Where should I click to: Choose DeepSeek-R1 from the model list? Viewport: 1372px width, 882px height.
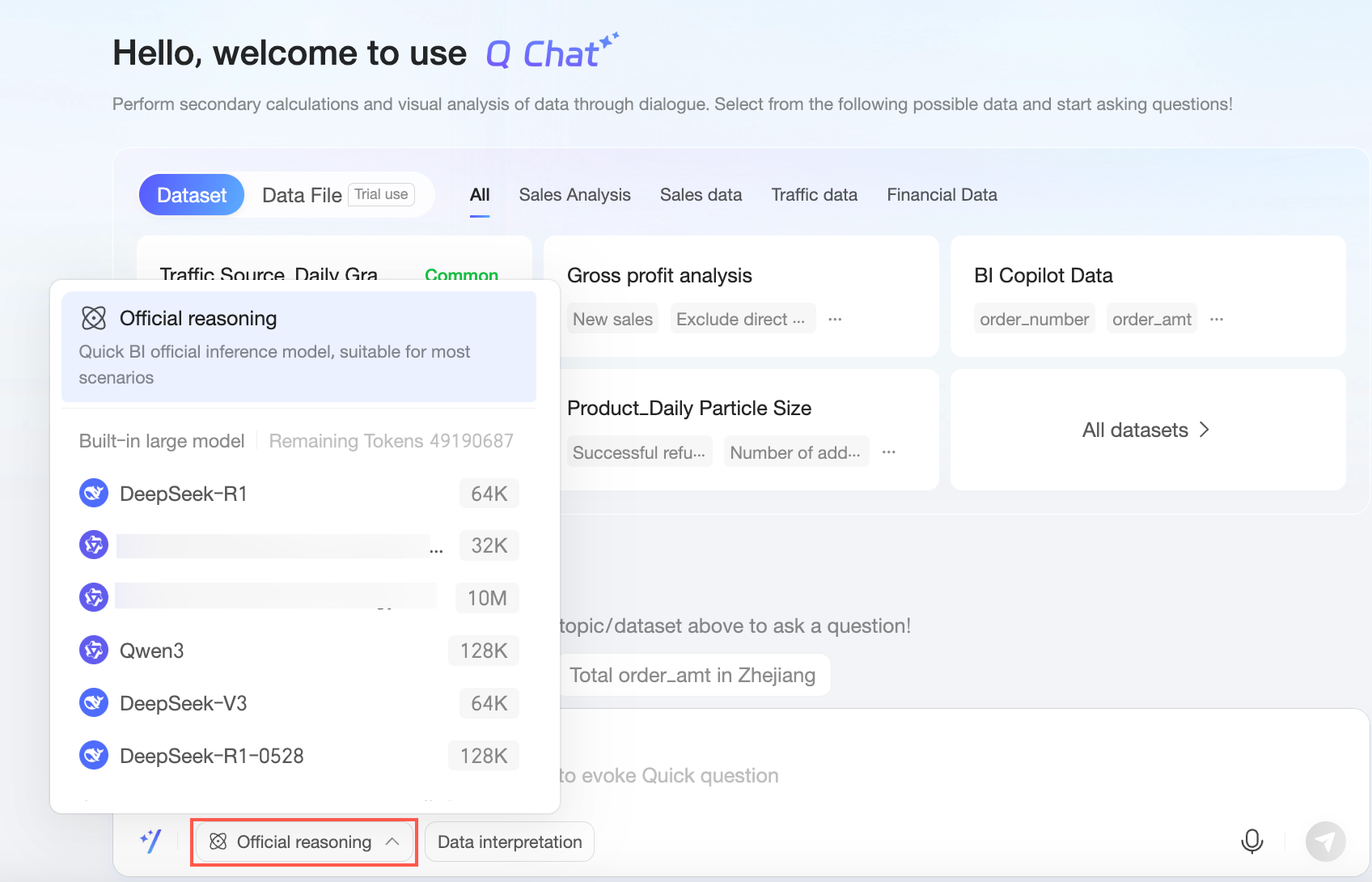coord(299,493)
